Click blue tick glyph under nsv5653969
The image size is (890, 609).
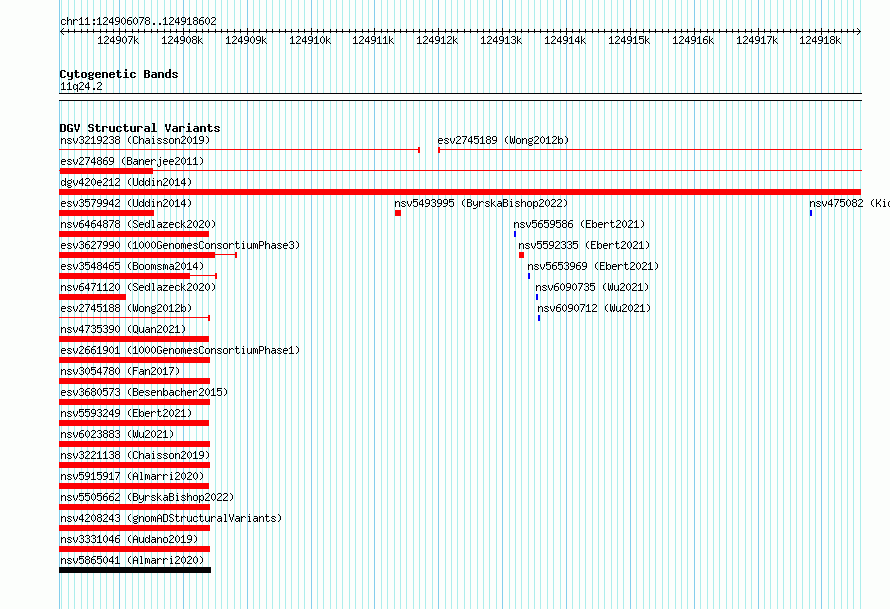(529, 276)
